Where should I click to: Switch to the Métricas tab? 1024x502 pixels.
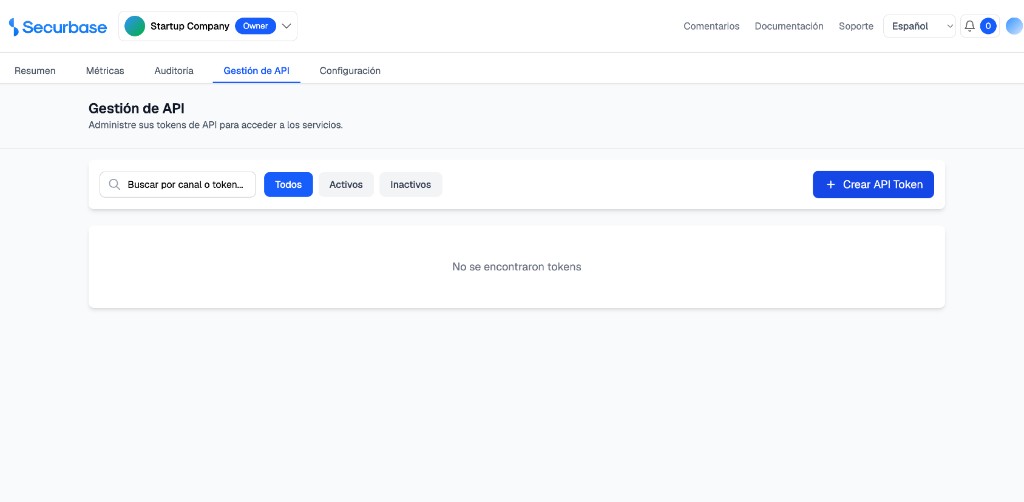point(105,71)
